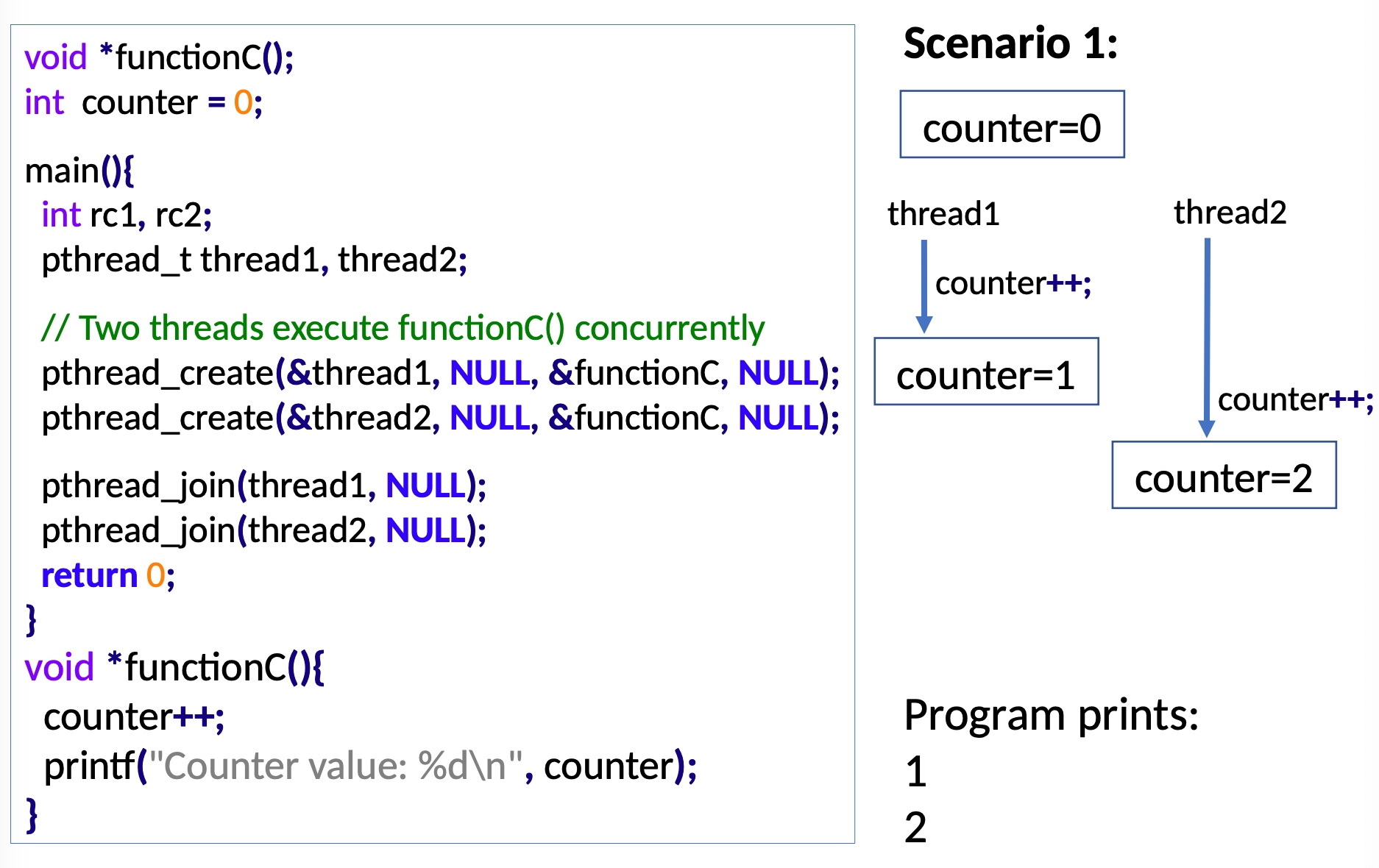Click the "pthread_t thread1, thread2;" line
The image size is (1379, 868).
(x=254, y=260)
